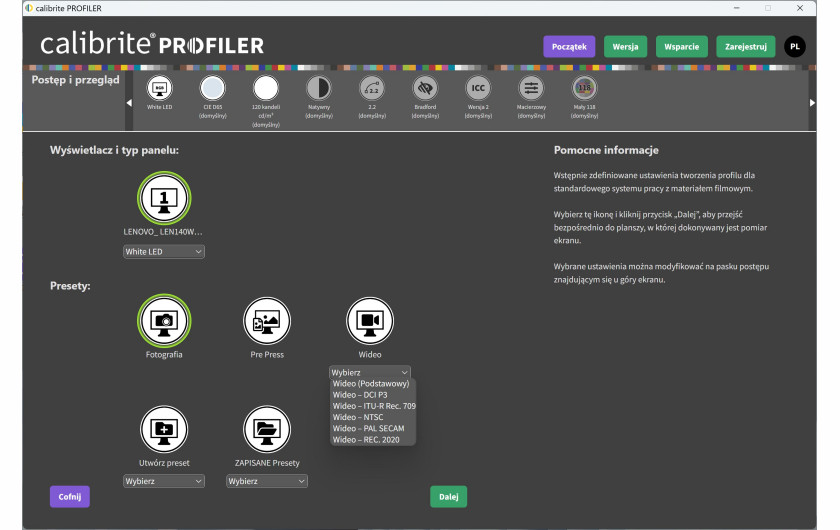The height and width of the screenshot is (530, 840).
Task: Click the Pomocne informacje heading
Action: 606,150
